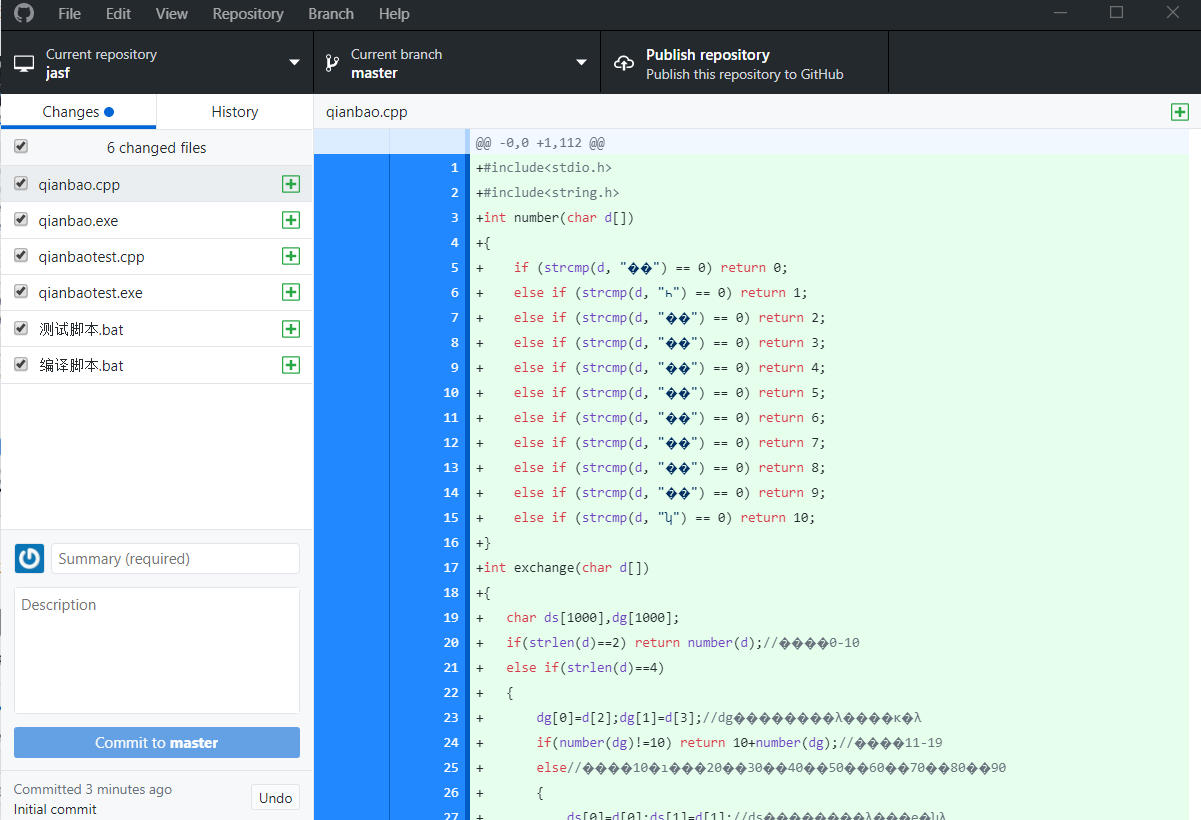Click the added-file icon beside qianbao.cpp
The width and height of the screenshot is (1201, 820).
(291, 184)
